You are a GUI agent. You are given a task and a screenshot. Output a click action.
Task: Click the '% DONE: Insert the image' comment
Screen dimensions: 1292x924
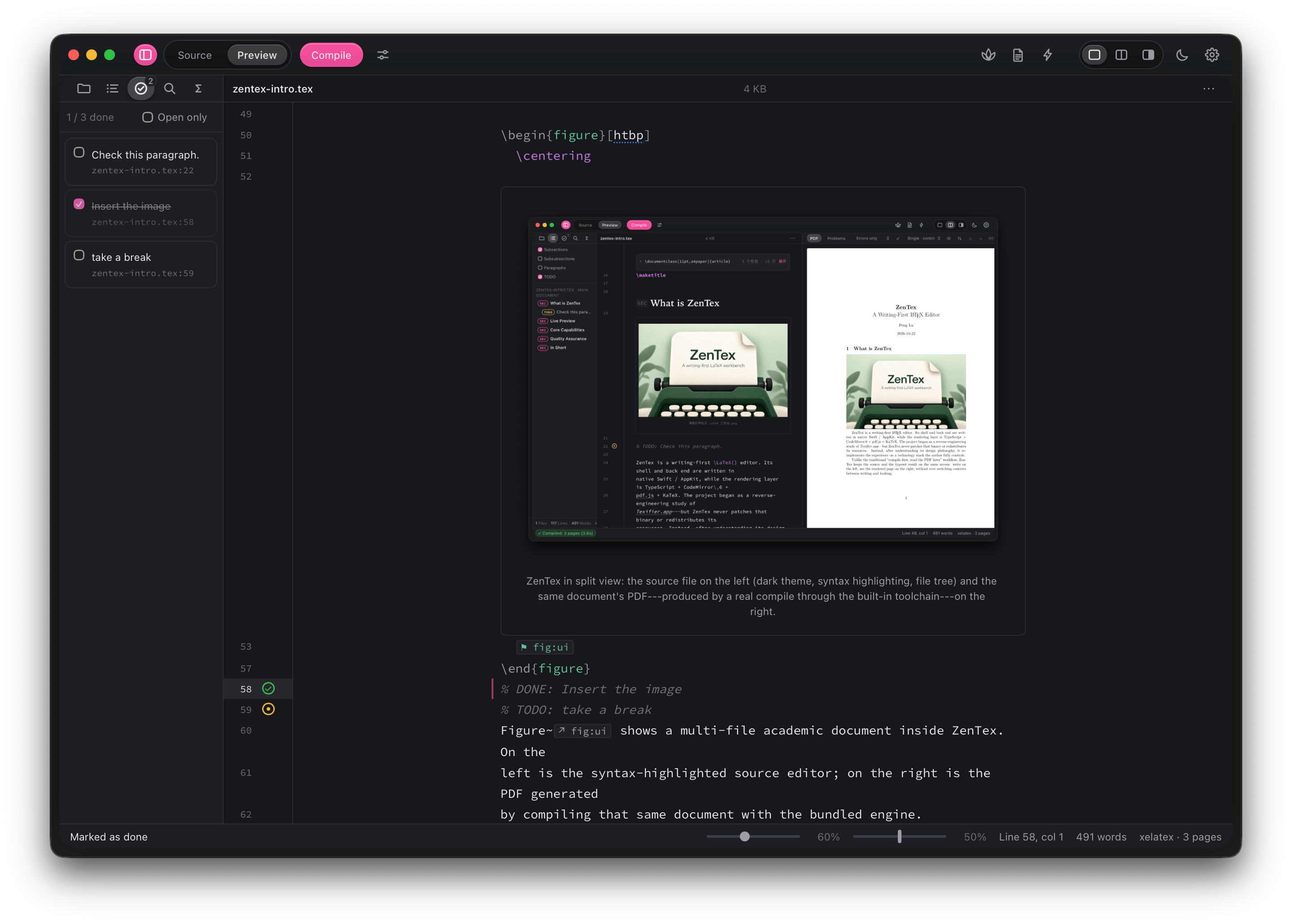[590, 689]
